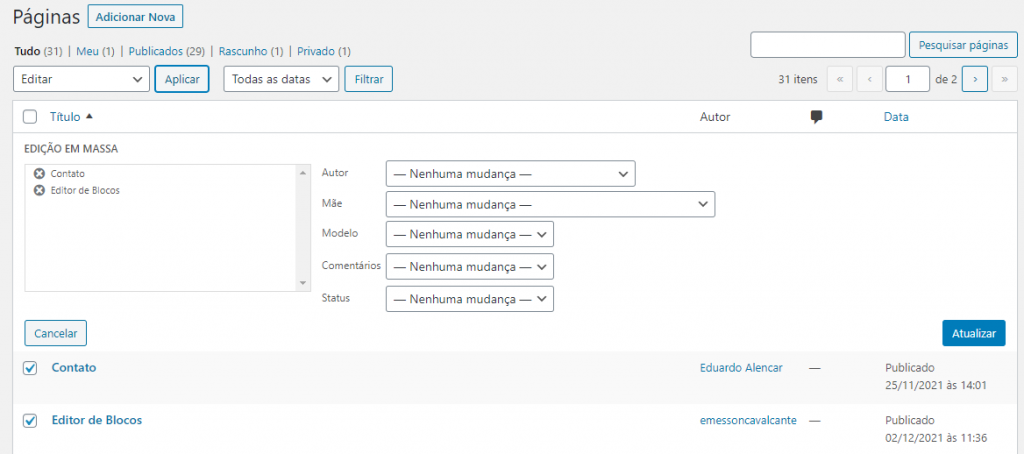Open the Status dropdown
The width and height of the screenshot is (1024, 454).
tap(470, 299)
